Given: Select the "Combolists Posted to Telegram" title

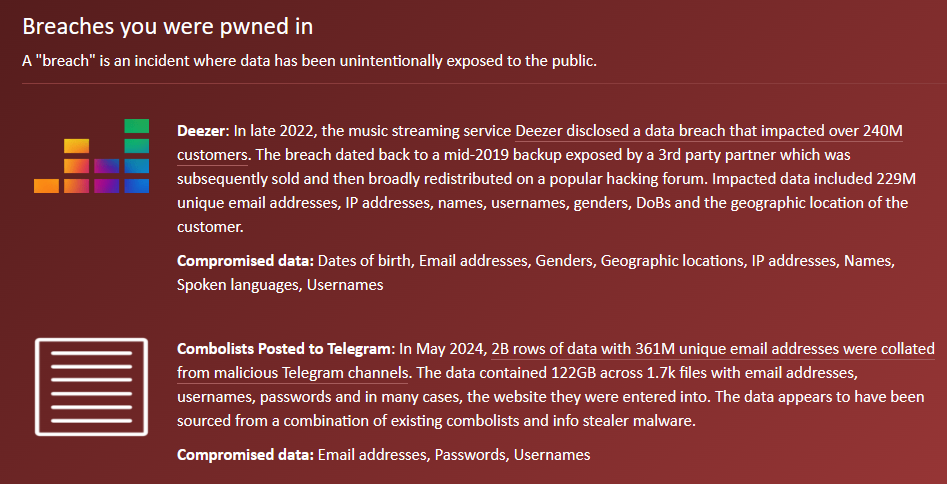Looking at the screenshot, I should pyautogui.click(x=283, y=349).
